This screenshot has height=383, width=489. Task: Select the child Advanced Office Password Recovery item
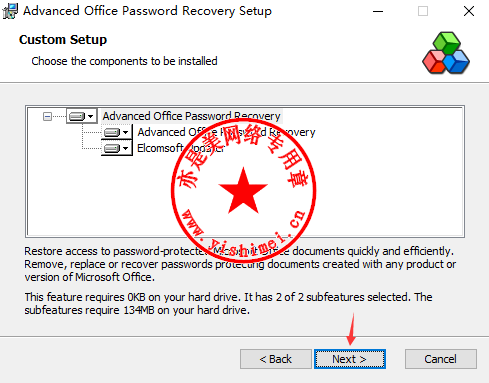tap(226, 132)
